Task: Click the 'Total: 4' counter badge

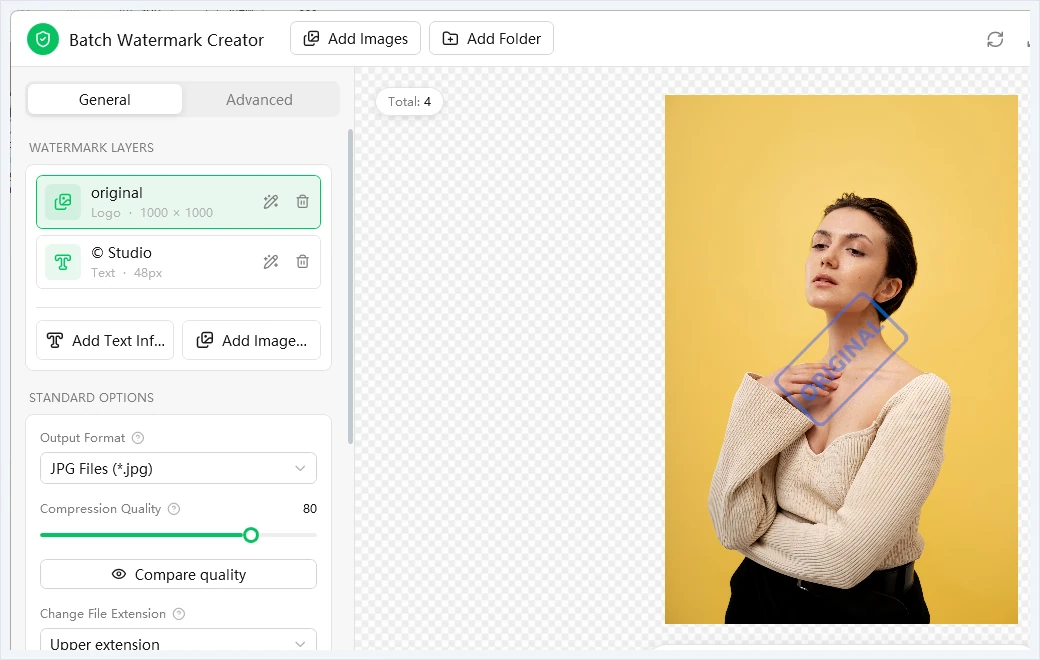Action: (409, 101)
